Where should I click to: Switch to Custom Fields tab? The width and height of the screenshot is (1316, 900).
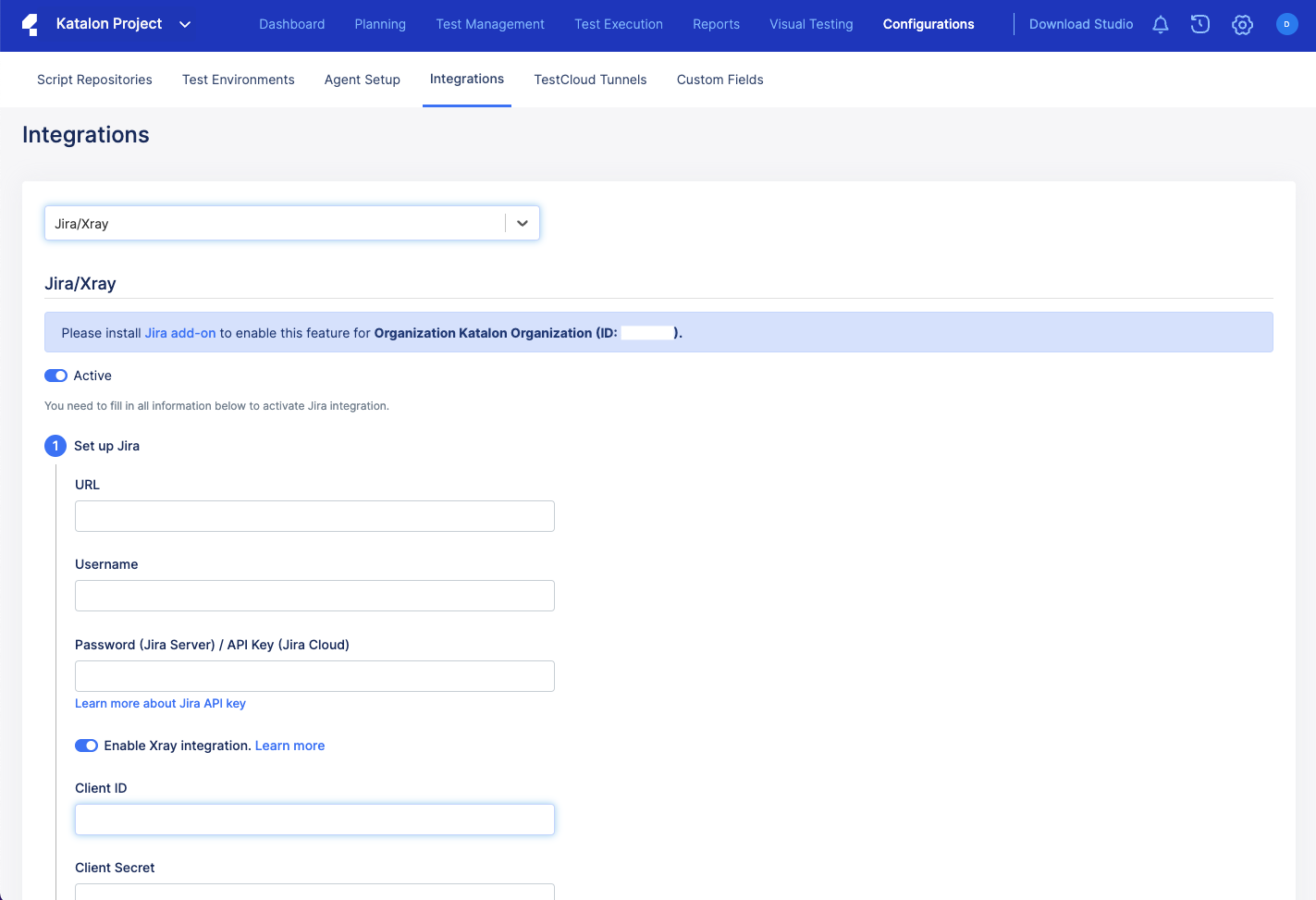(x=720, y=80)
